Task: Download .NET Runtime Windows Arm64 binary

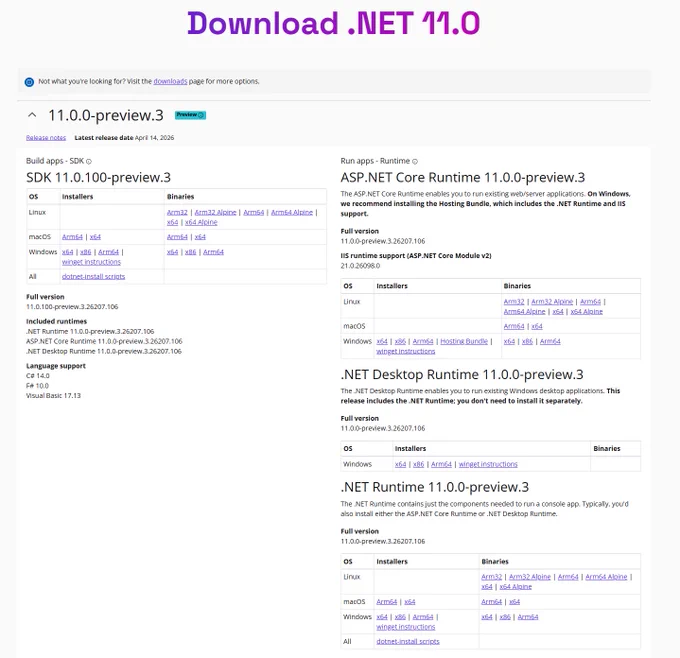Action: pyautogui.click(x=528, y=617)
